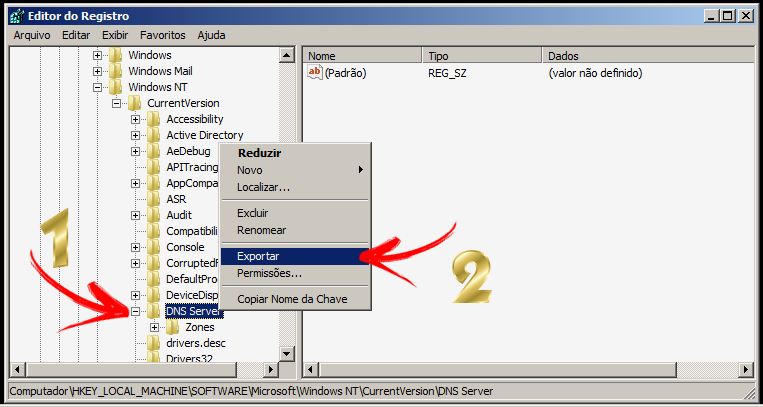Expand the AppCompat key node
This screenshot has height=407, width=763.
click(x=135, y=184)
